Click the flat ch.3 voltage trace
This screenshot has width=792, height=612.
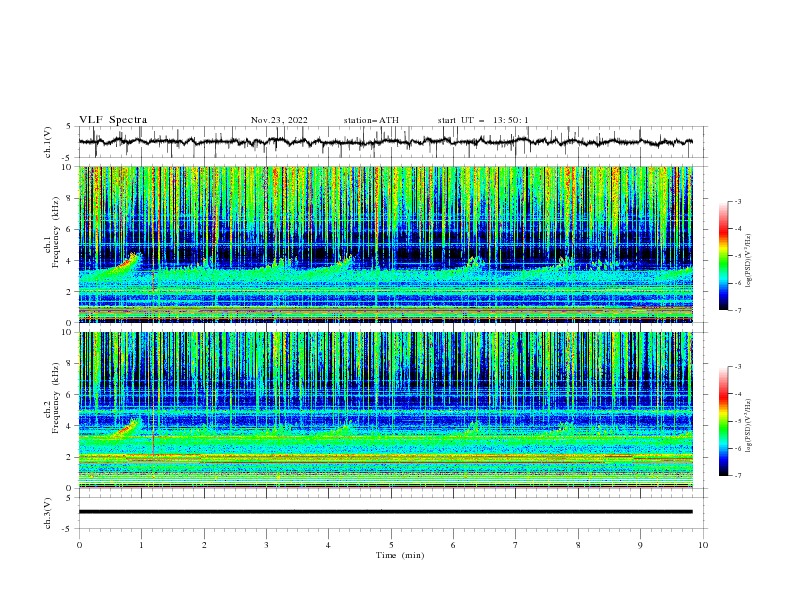(385, 512)
